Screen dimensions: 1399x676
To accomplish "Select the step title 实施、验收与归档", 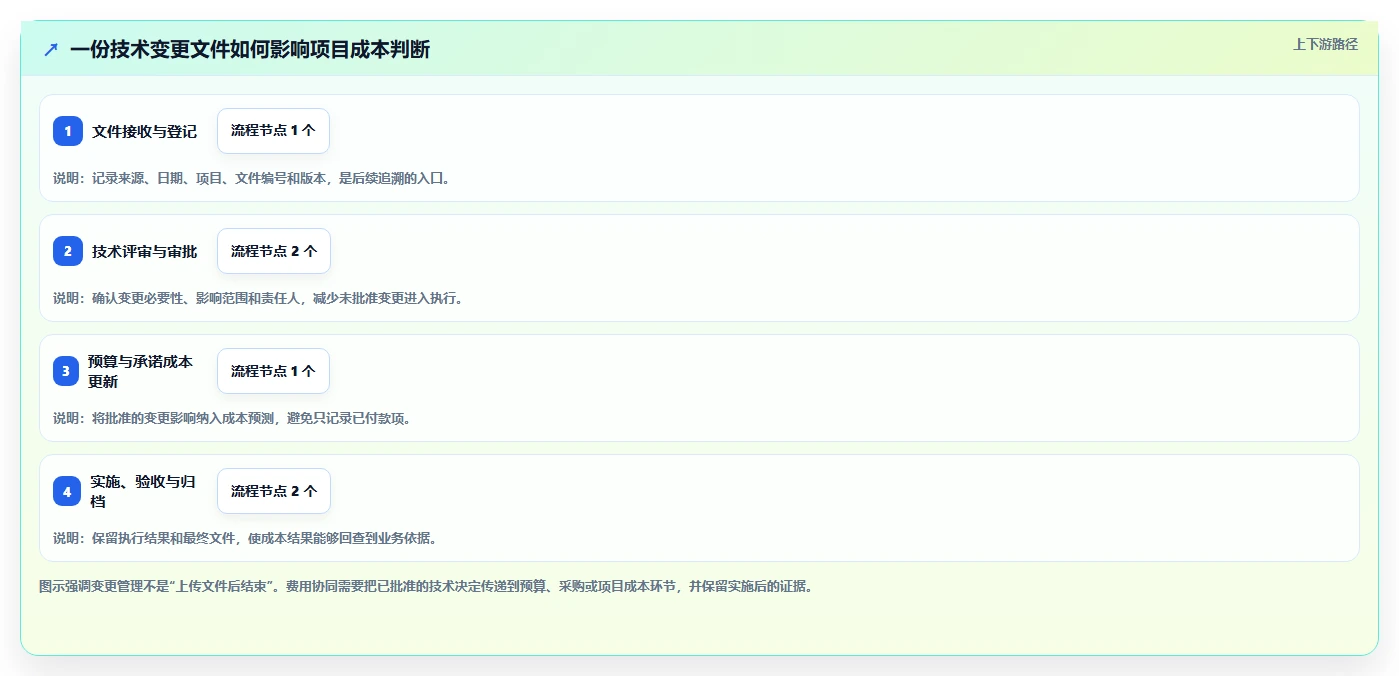I will [143, 491].
